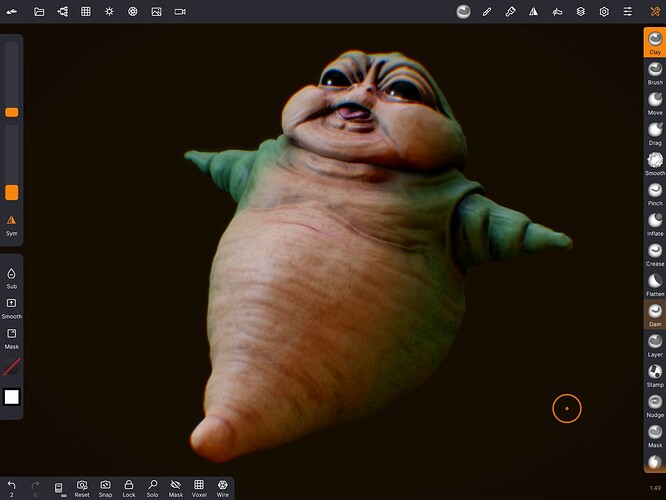This screenshot has height=500, width=666.
Task: Click the version number 1.49
Action: tap(655, 488)
